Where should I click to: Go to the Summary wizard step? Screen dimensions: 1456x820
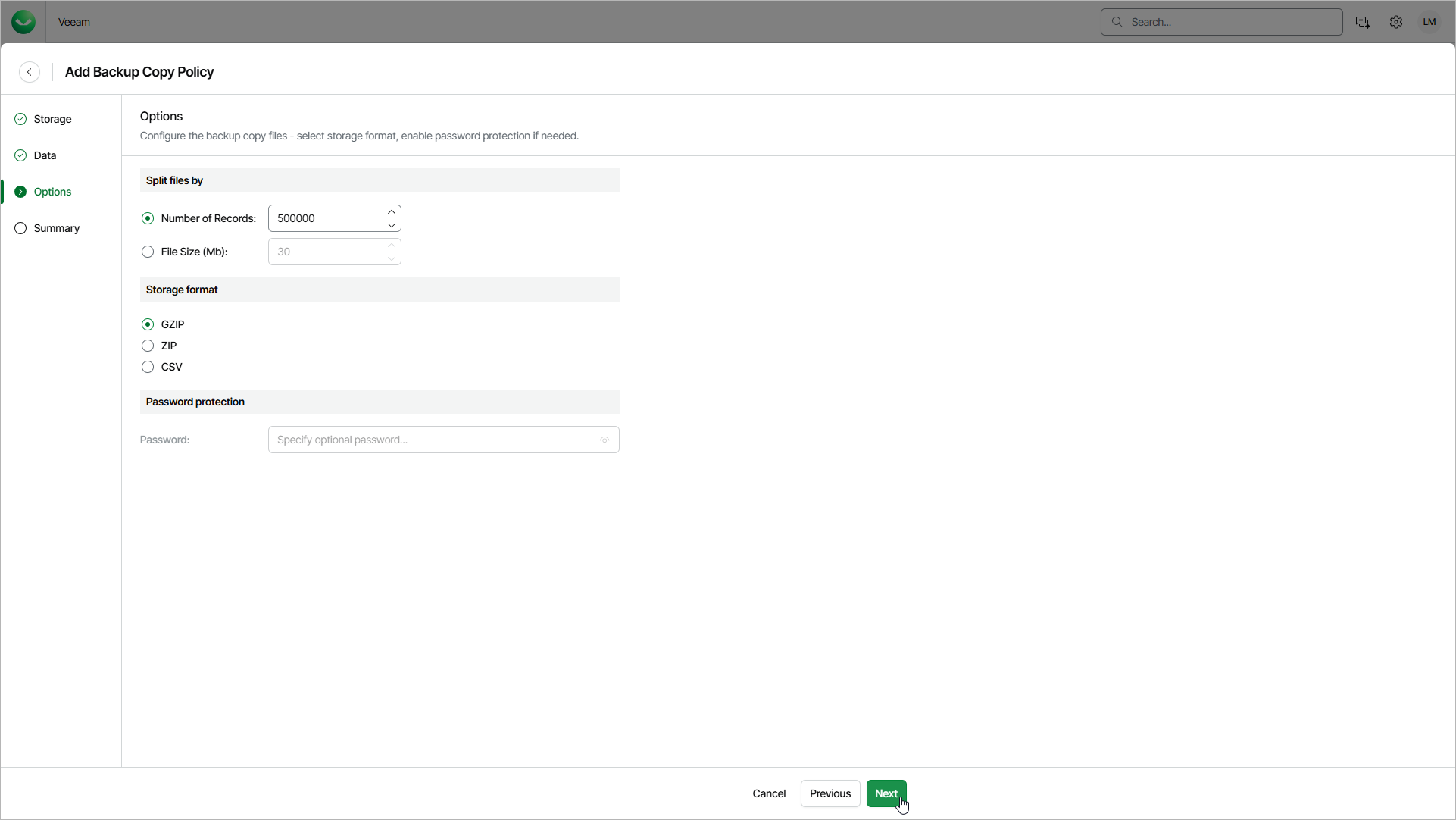tap(47, 228)
